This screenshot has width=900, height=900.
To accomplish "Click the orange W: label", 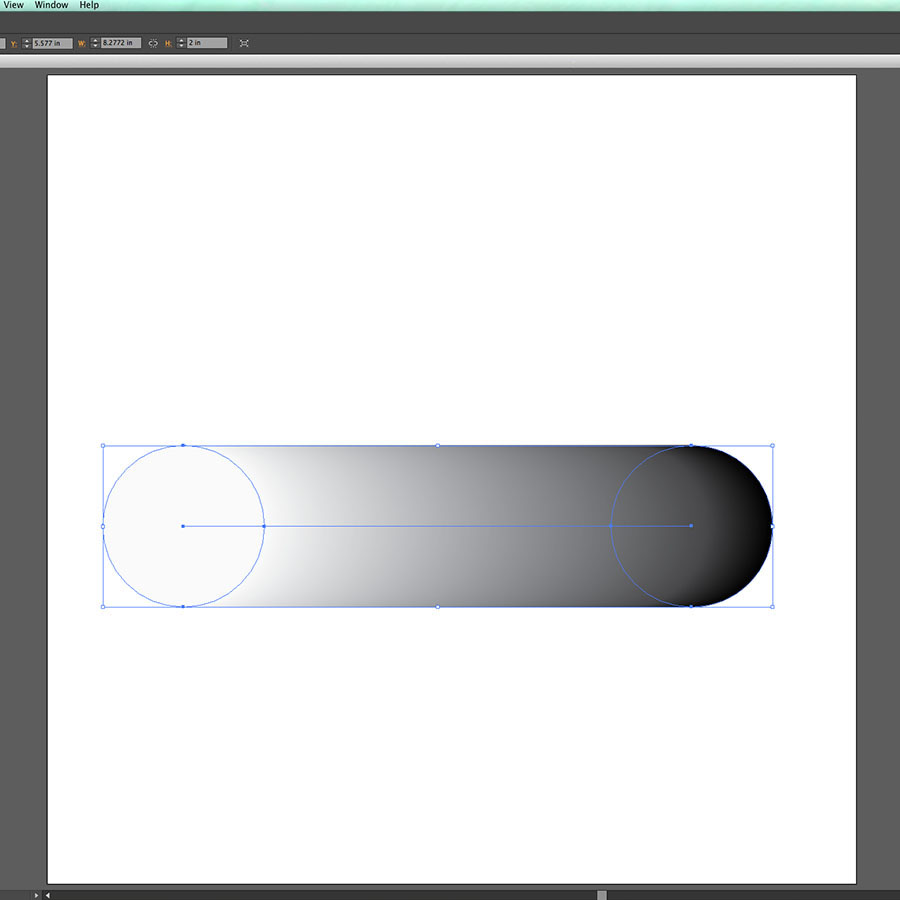I will tap(82, 44).
